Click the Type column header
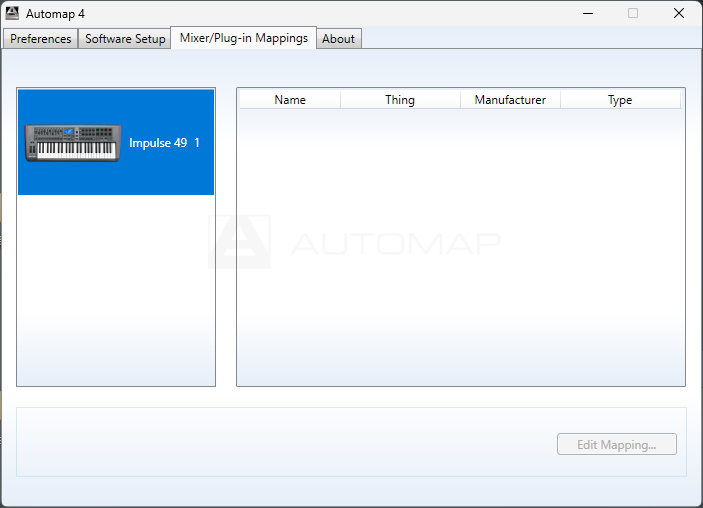Screen dimensions: 703x508 620,100
